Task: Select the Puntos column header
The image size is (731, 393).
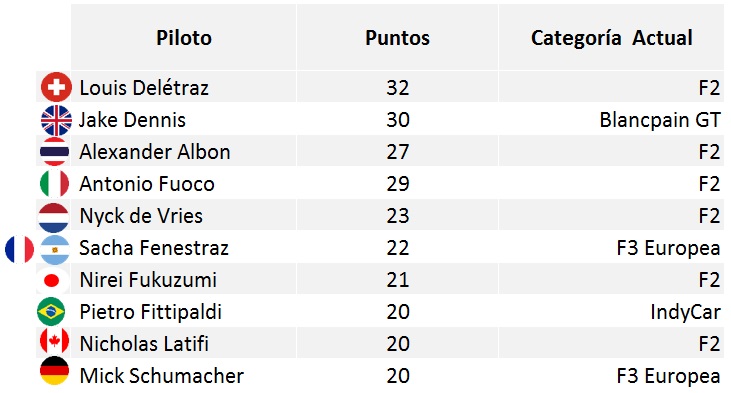Action: tap(397, 37)
